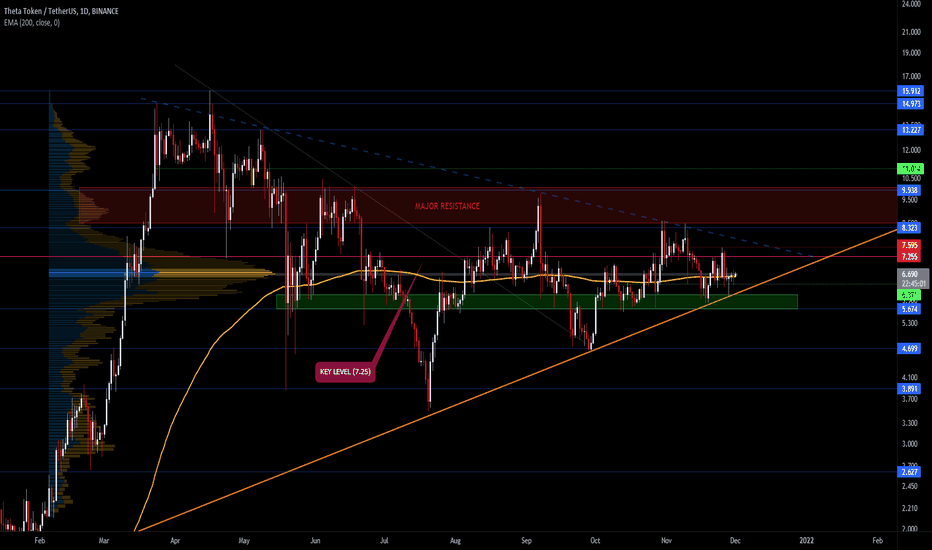Click the 5.674 blue price label

[x=909, y=309]
